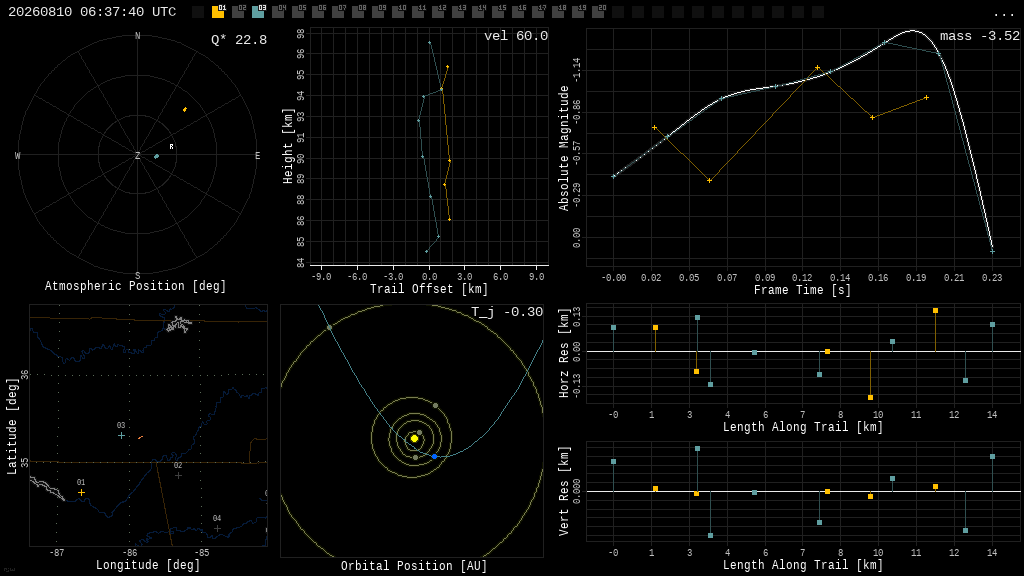Select station 13 box in top bar
This screenshot has height=576, width=1024.
pos(458,12)
